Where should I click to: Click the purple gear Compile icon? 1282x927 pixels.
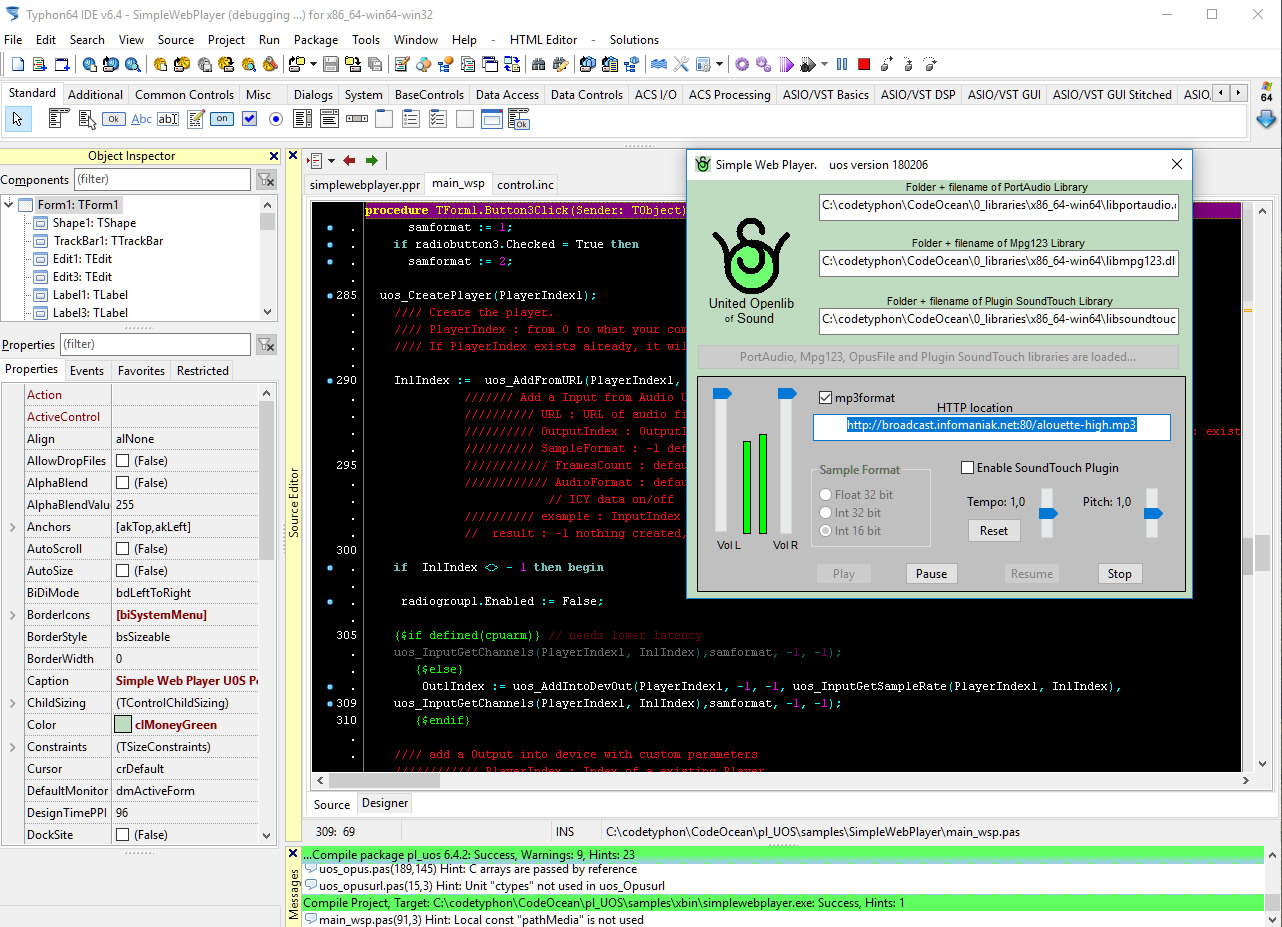click(x=742, y=64)
